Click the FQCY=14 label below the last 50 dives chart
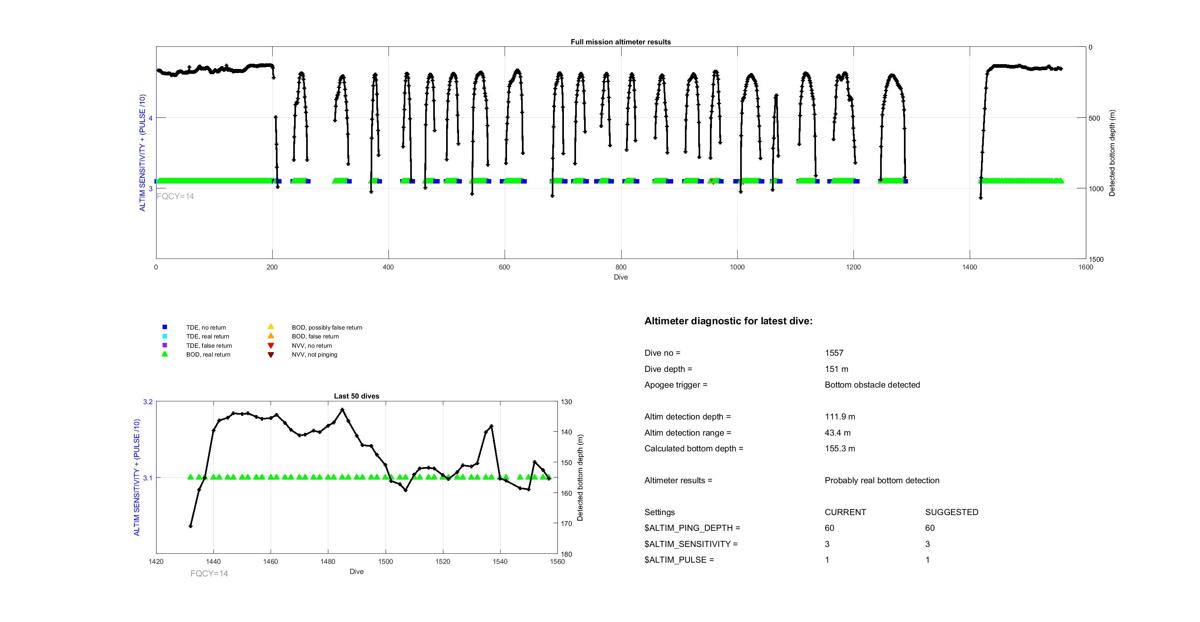Viewport: 1200px width, 622px height. click(x=209, y=574)
